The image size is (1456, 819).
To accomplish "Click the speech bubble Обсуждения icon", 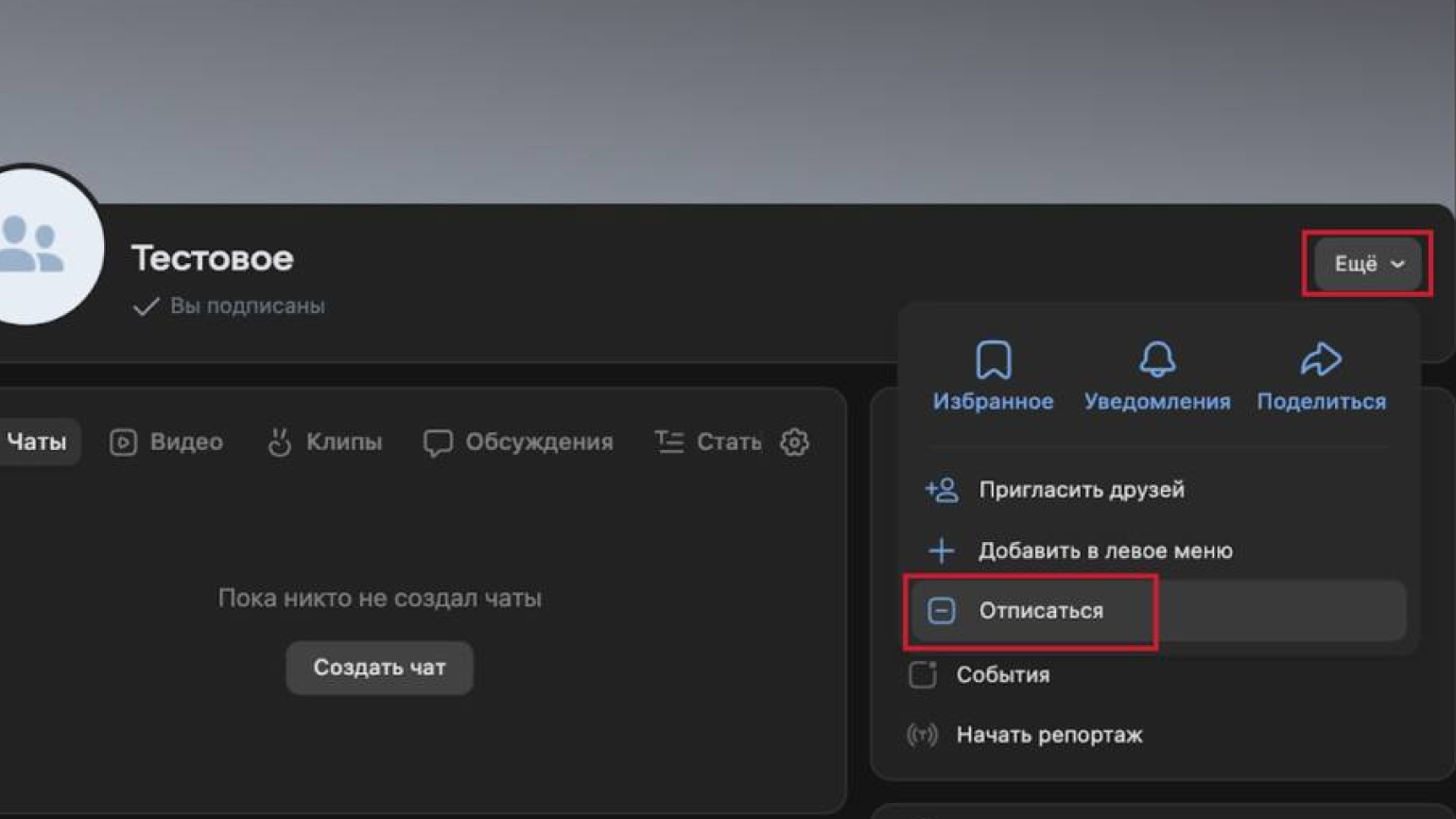I will tap(438, 443).
